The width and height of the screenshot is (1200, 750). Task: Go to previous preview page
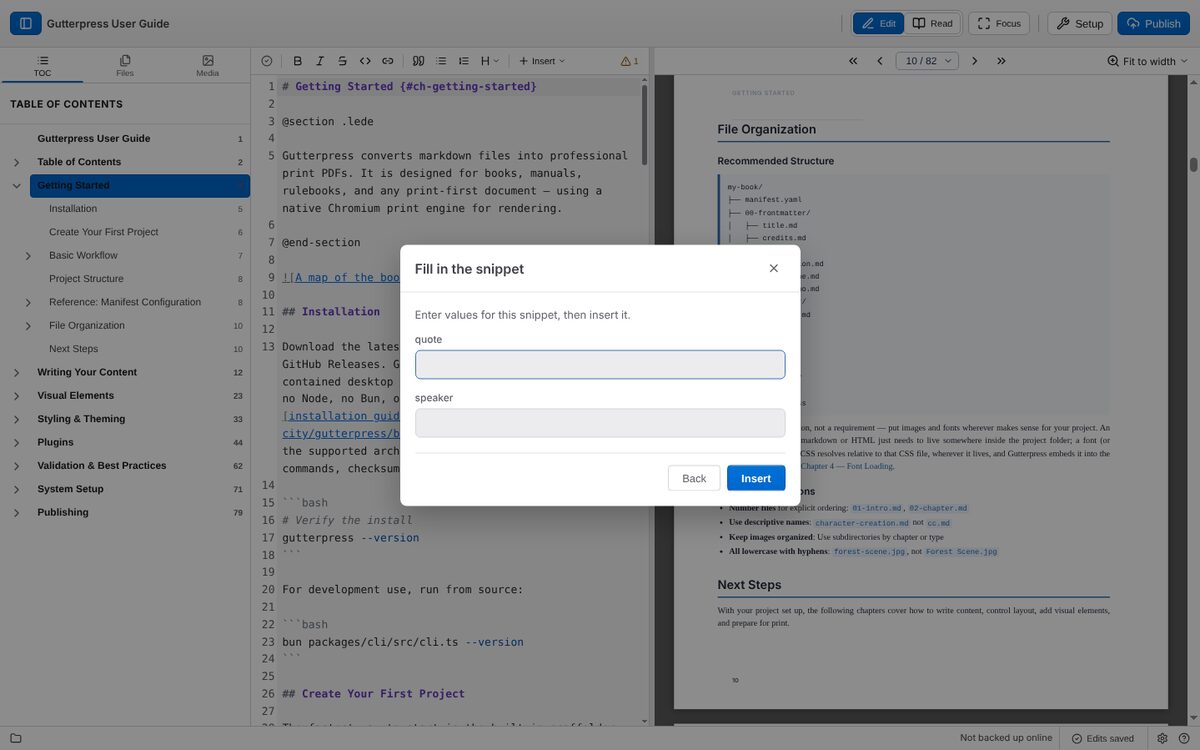(x=880, y=61)
